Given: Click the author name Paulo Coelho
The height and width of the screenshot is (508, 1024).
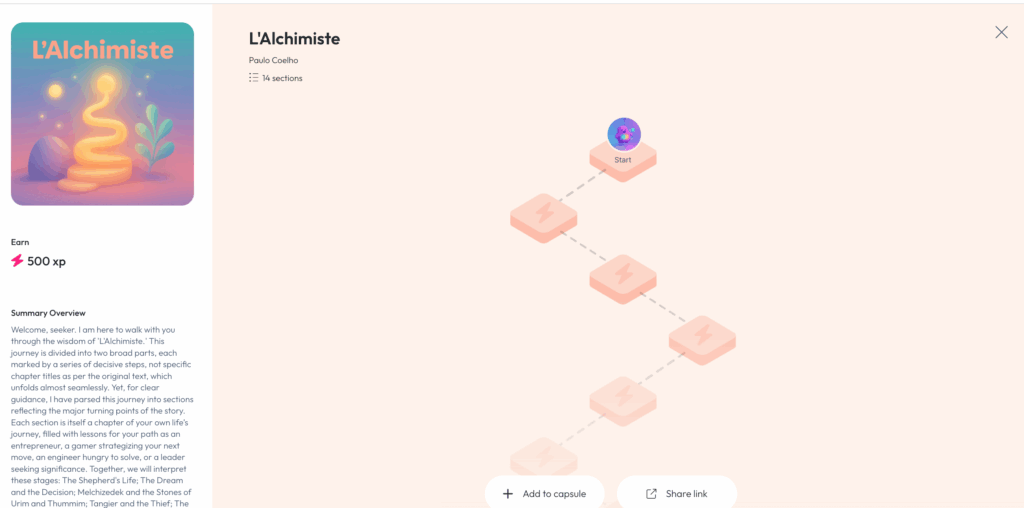Looking at the screenshot, I should click(275, 61).
